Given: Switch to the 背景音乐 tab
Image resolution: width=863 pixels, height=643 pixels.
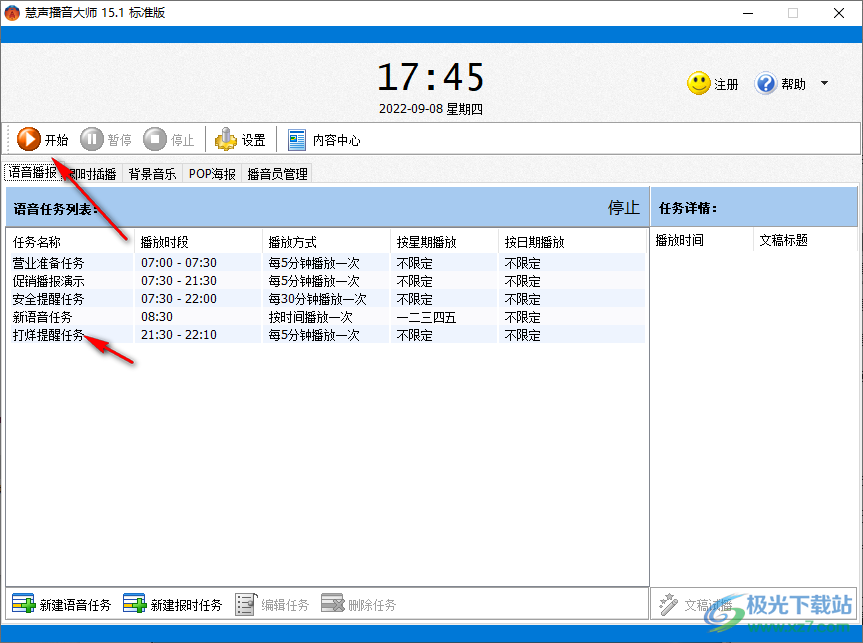Looking at the screenshot, I should pyautogui.click(x=152, y=173).
